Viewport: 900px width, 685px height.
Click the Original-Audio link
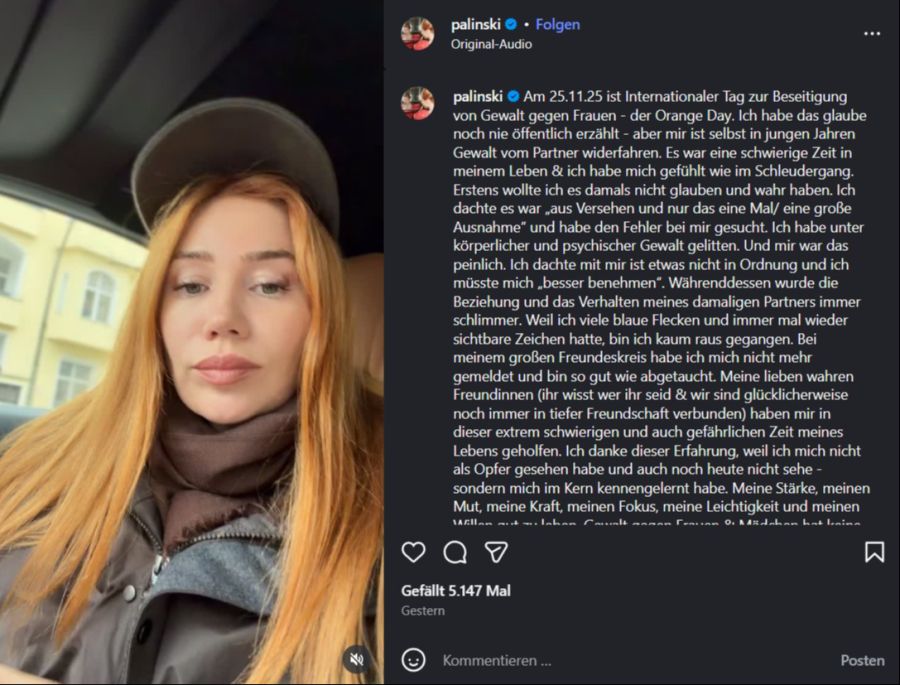click(491, 44)
